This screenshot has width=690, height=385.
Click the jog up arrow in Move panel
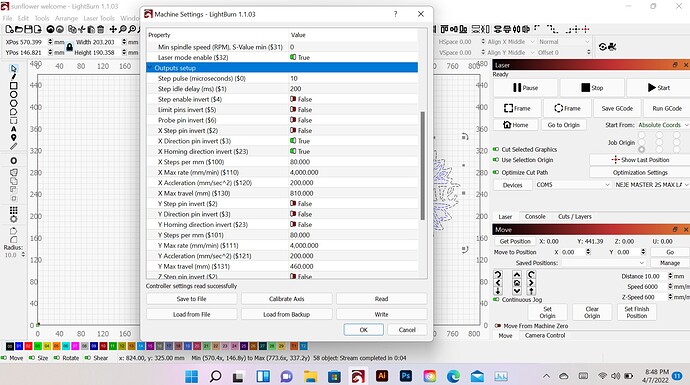517,275
